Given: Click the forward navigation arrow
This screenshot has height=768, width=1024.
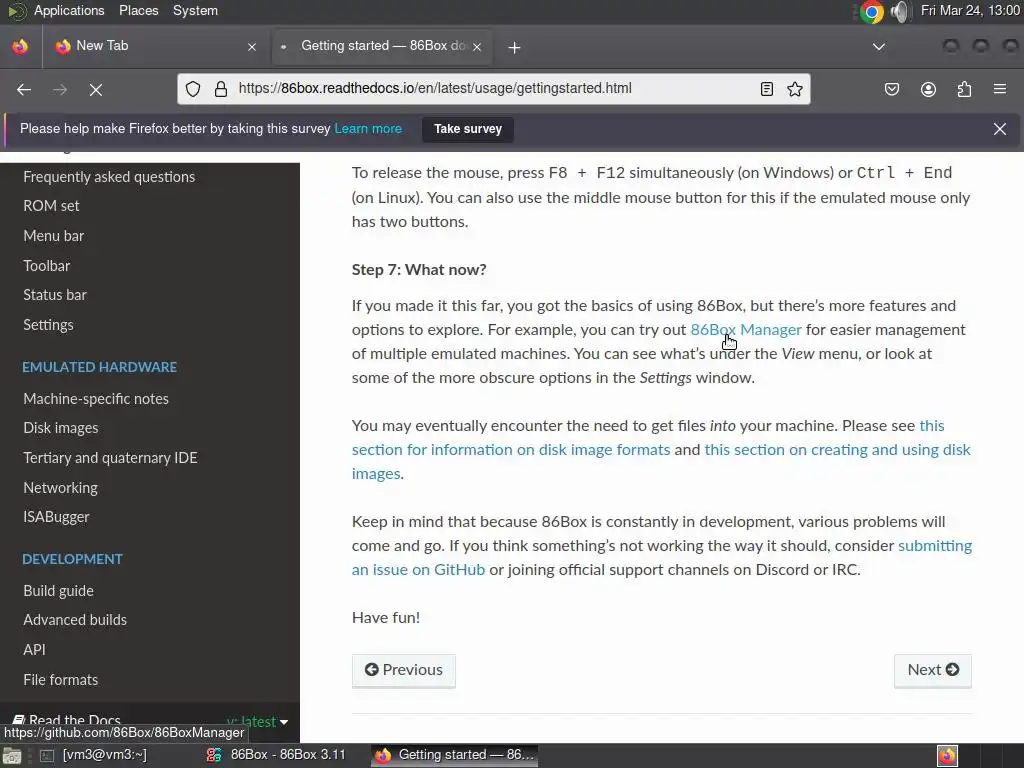Looking at the screenshot, I should click(x=60, y=89).
